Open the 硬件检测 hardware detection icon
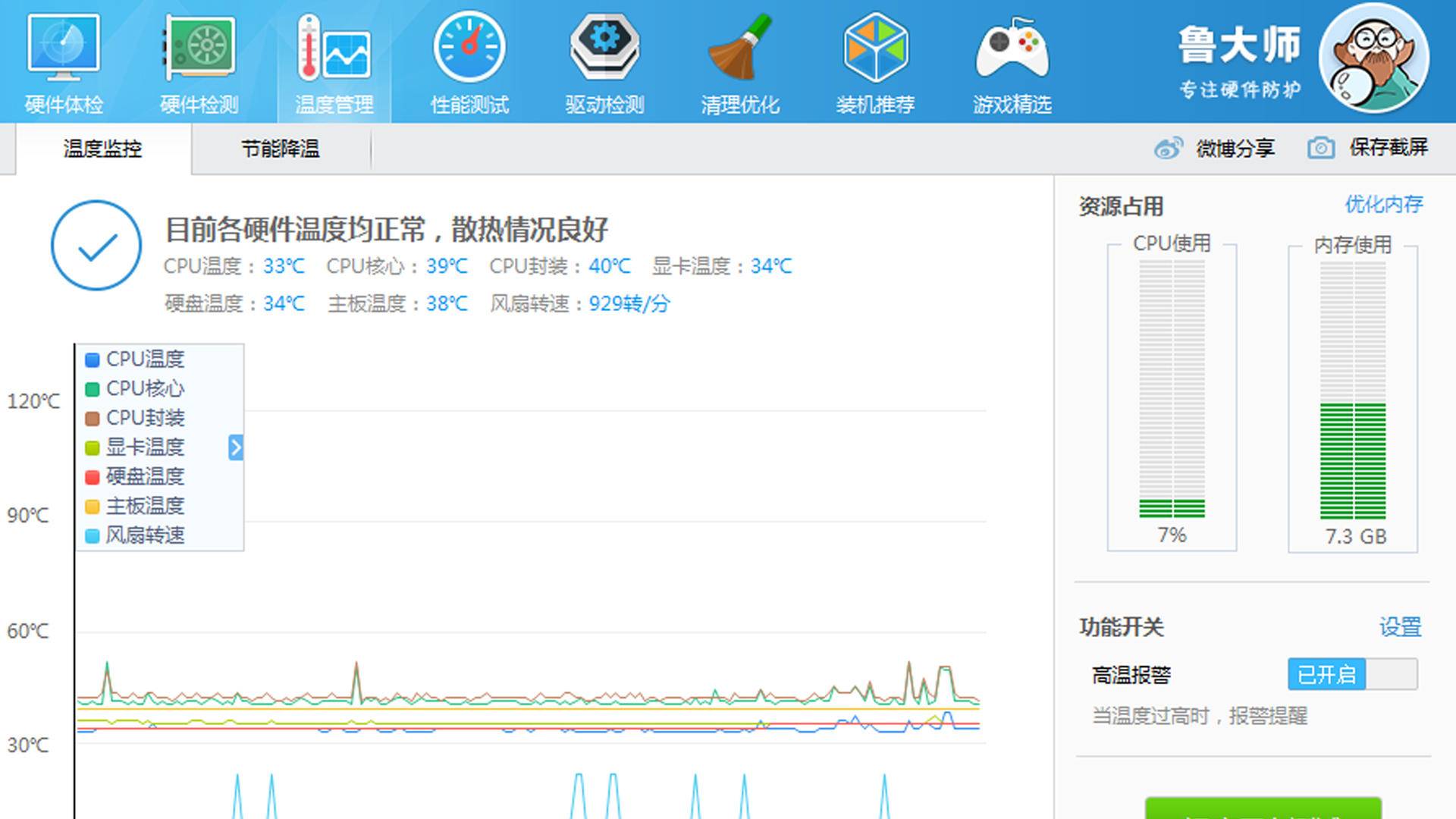Screen dimensions: 1456x819 point(199,48)
